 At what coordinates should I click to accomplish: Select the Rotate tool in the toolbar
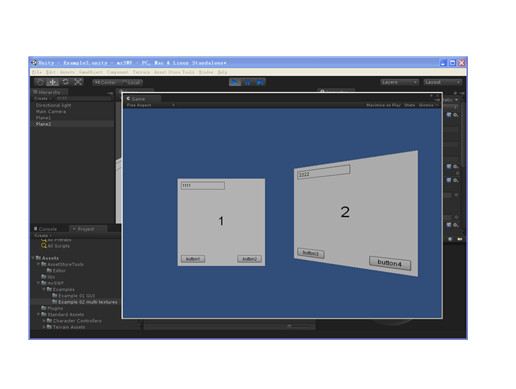65,82
